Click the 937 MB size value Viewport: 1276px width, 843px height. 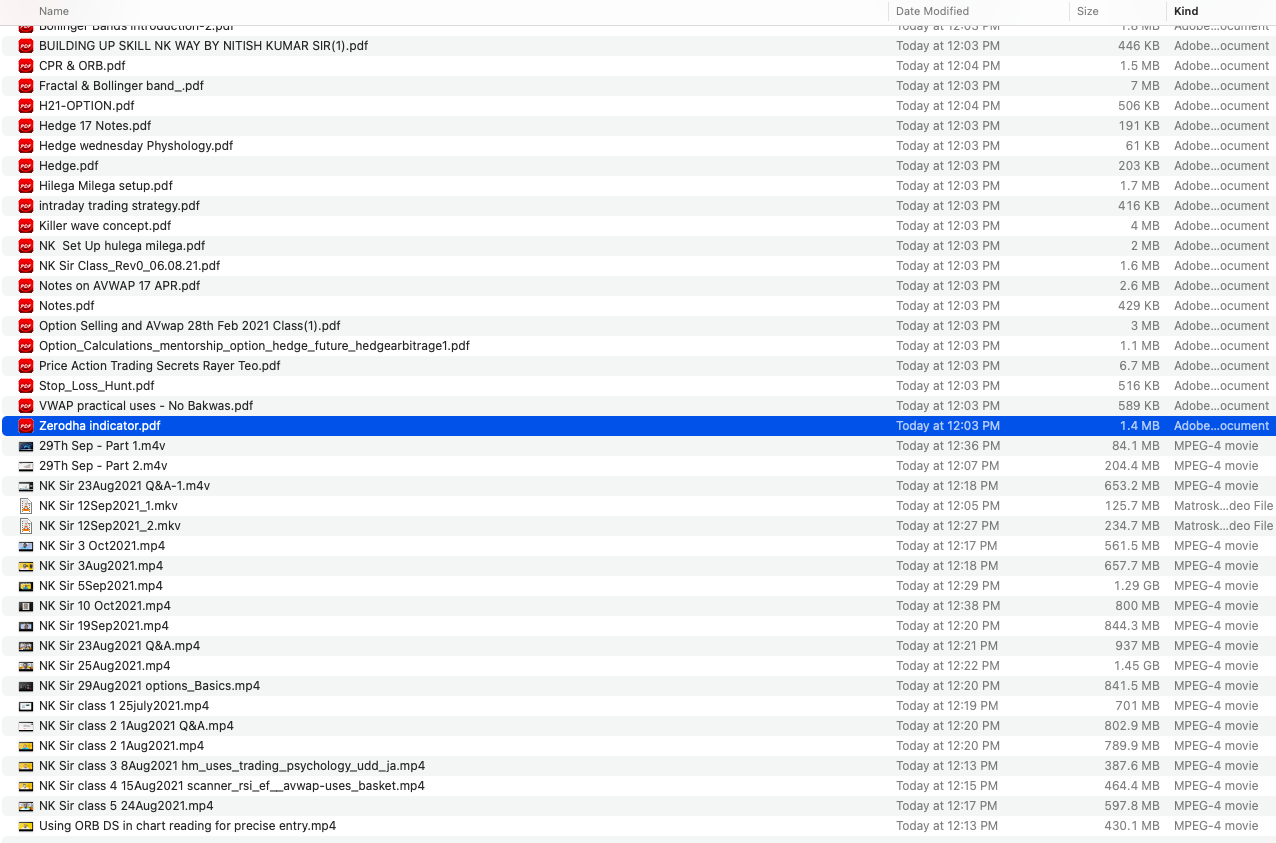pyautogui.click(x=1138, y=646)
